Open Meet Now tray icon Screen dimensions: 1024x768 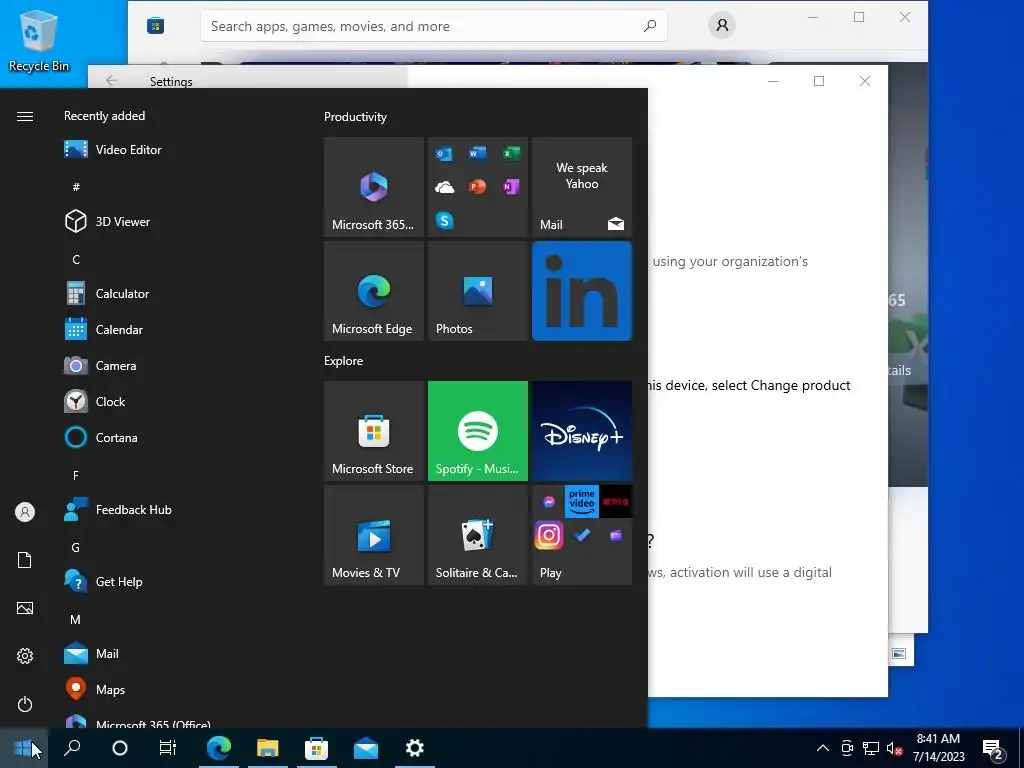pos(847,748)
